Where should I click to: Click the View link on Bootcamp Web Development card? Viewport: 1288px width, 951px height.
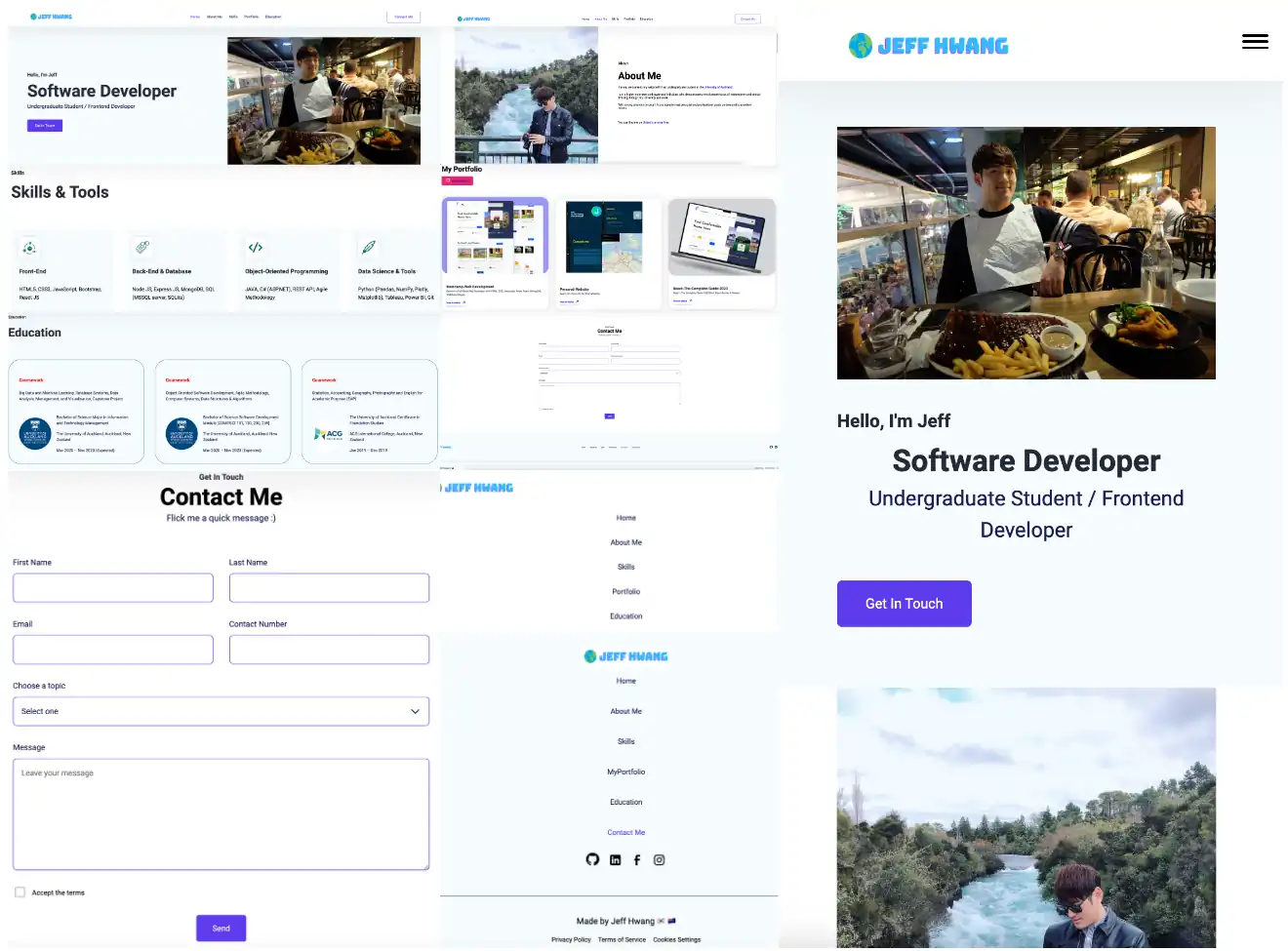[456, 302]
